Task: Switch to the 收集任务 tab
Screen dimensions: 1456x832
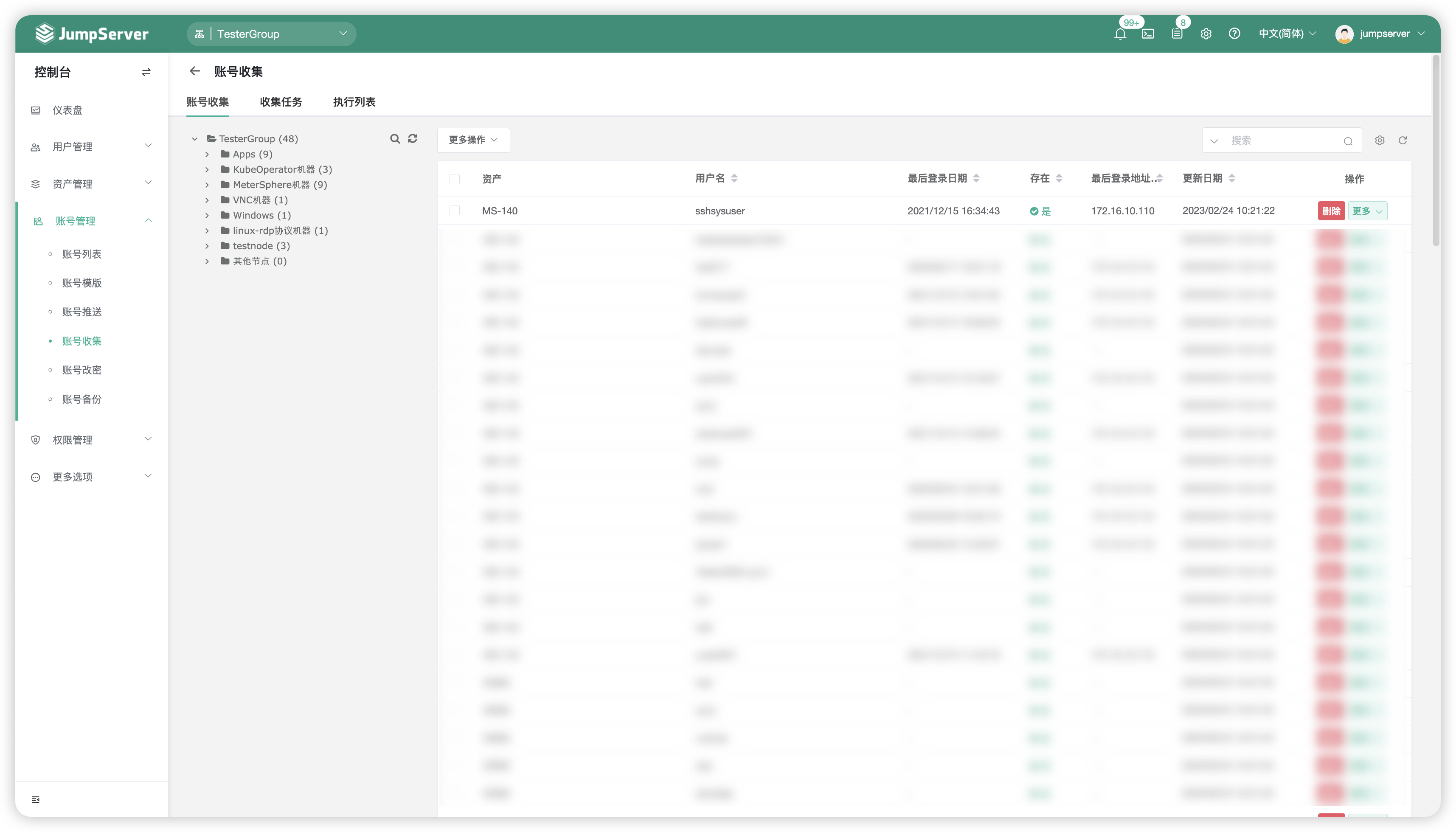Action: click(x=281, y=102)
